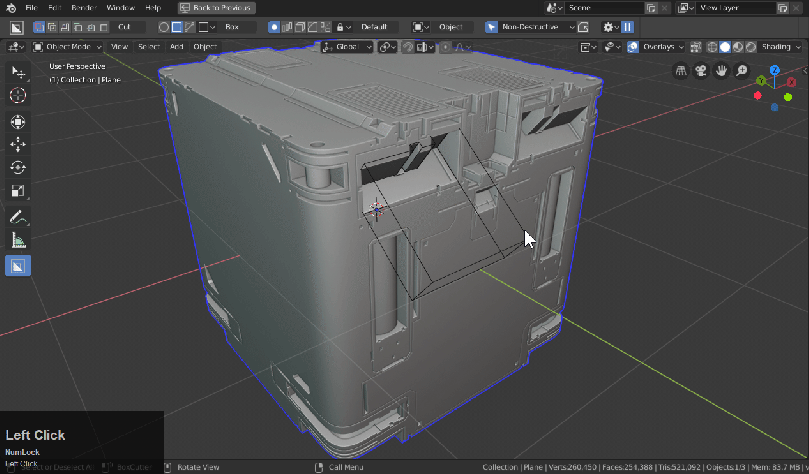The image size is (809, 474).
Task: Choose the Rotate tool
Action: pos(18,168)
